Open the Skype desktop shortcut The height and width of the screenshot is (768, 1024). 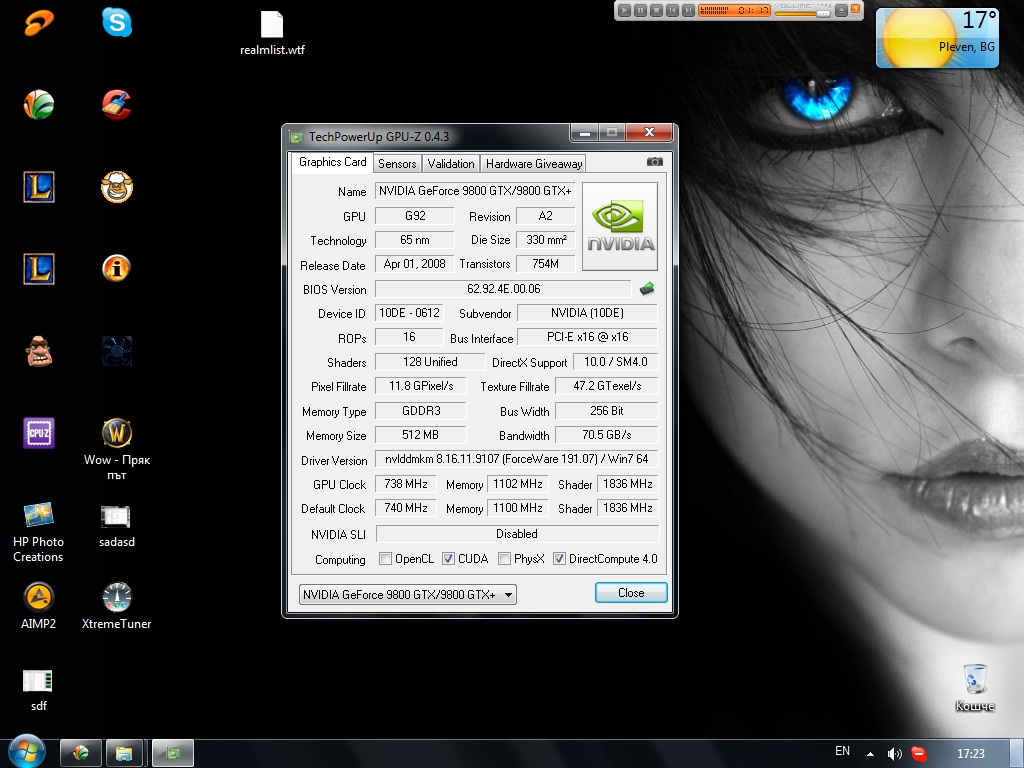click(117, 22)
